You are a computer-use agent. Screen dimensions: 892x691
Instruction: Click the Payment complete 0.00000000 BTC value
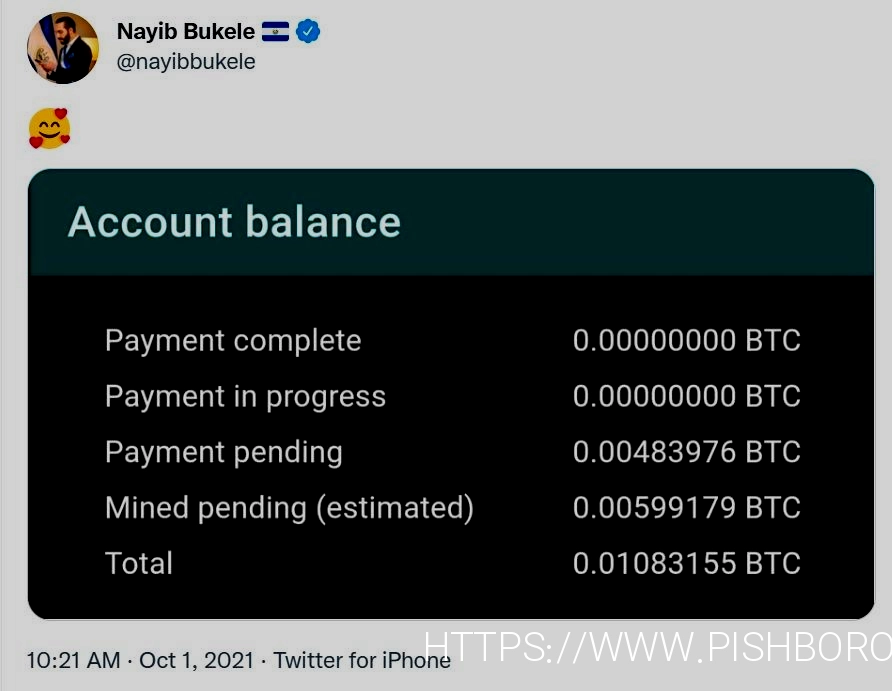pyautogui.click(x=687, y=341)
